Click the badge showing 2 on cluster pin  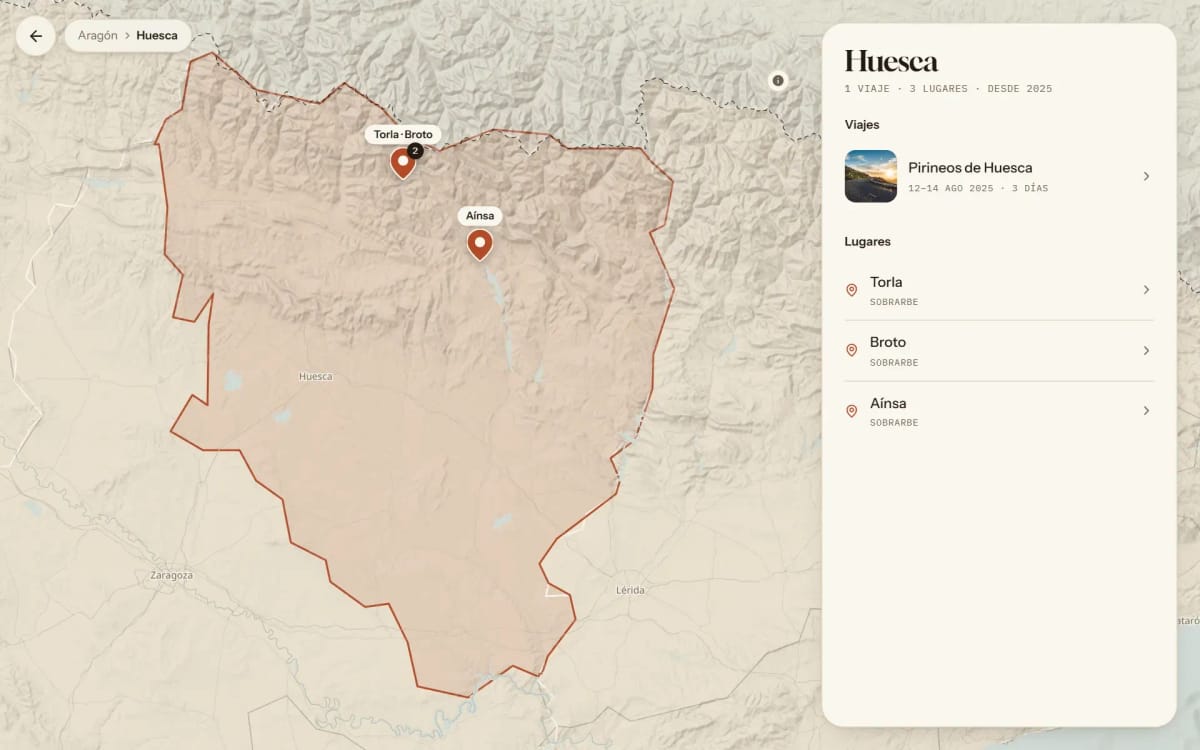(x=415, y=150)
